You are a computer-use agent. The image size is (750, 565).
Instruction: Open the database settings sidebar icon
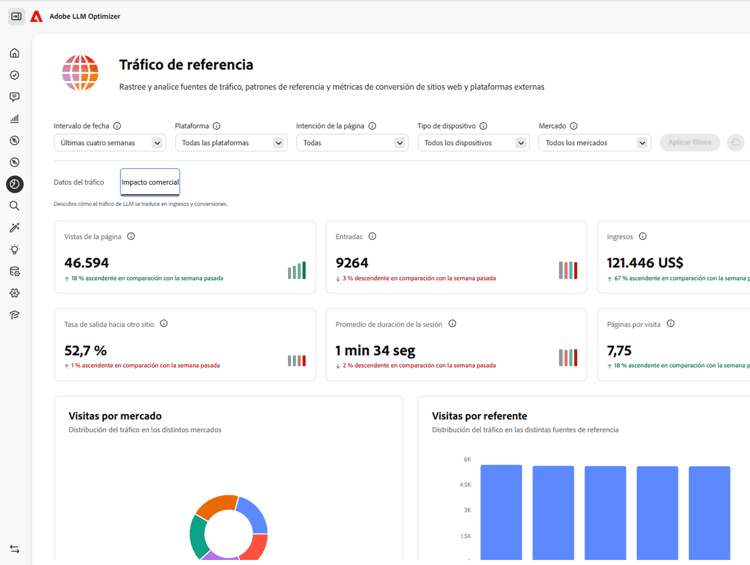15,272
